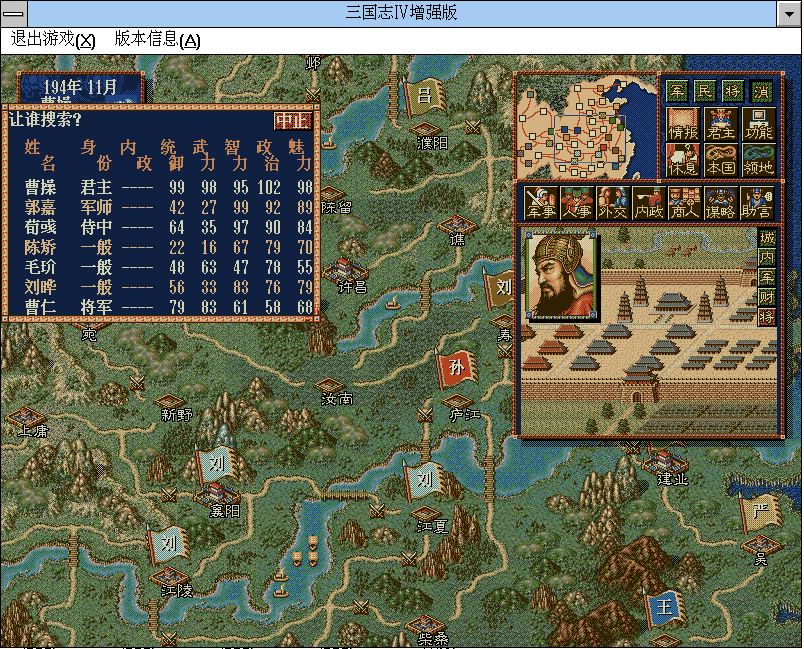Select the 上庸 city icon

(x=25, y=416)
